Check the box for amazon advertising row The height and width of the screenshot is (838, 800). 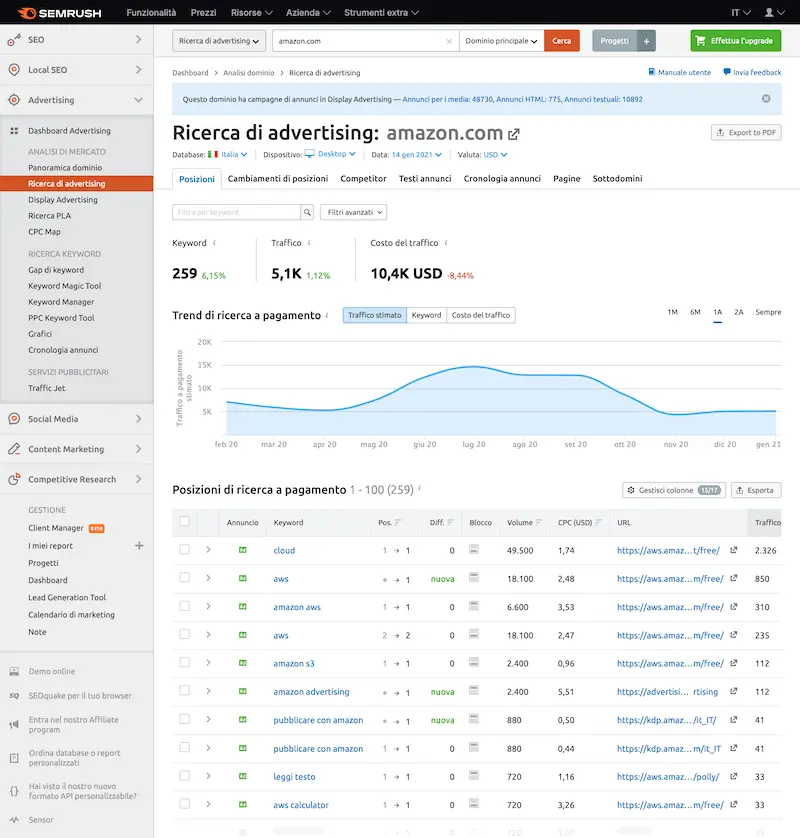click(184, 690)
